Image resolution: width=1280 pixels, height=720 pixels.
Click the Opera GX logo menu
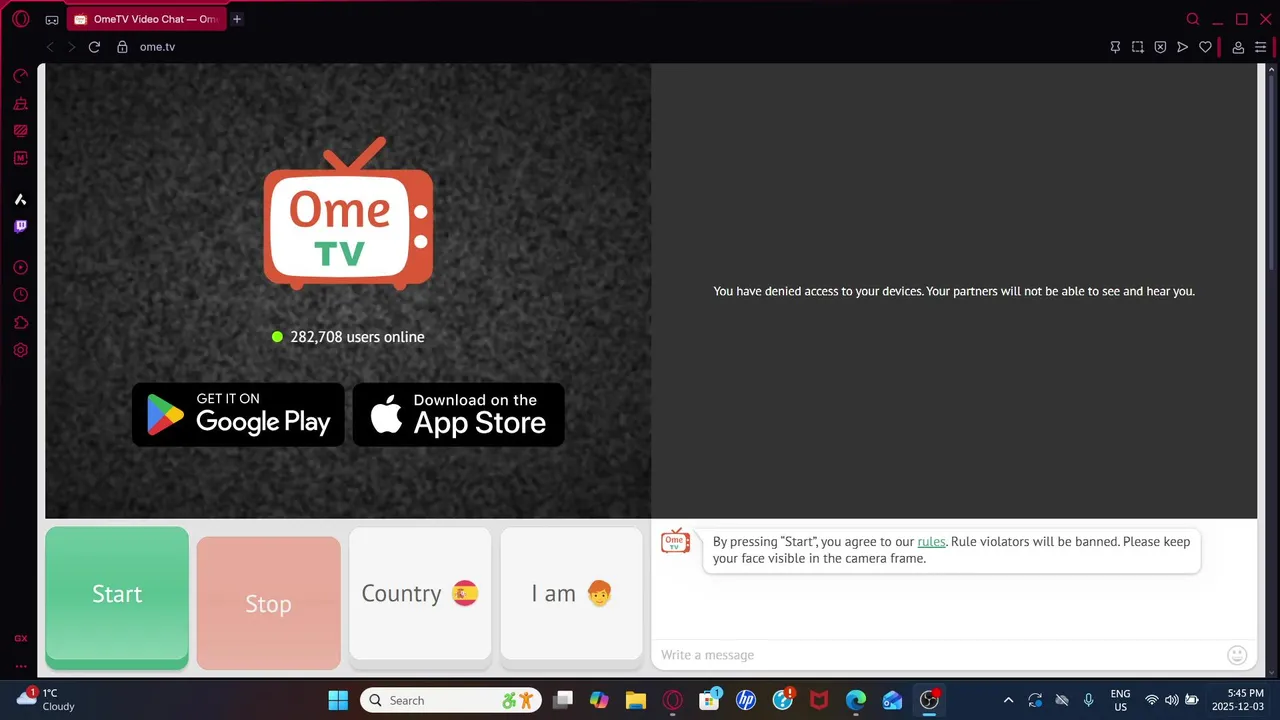point(20,19)
